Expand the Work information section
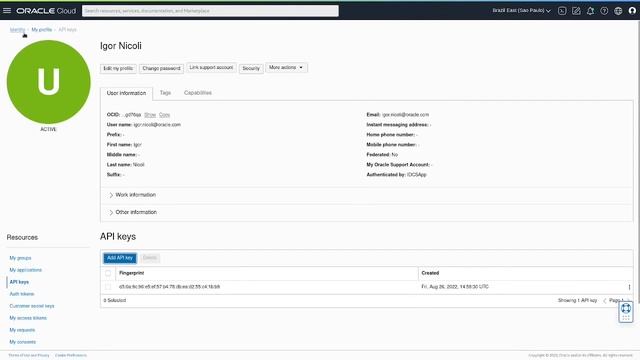 pyautogui.click(x=133, y=195)
